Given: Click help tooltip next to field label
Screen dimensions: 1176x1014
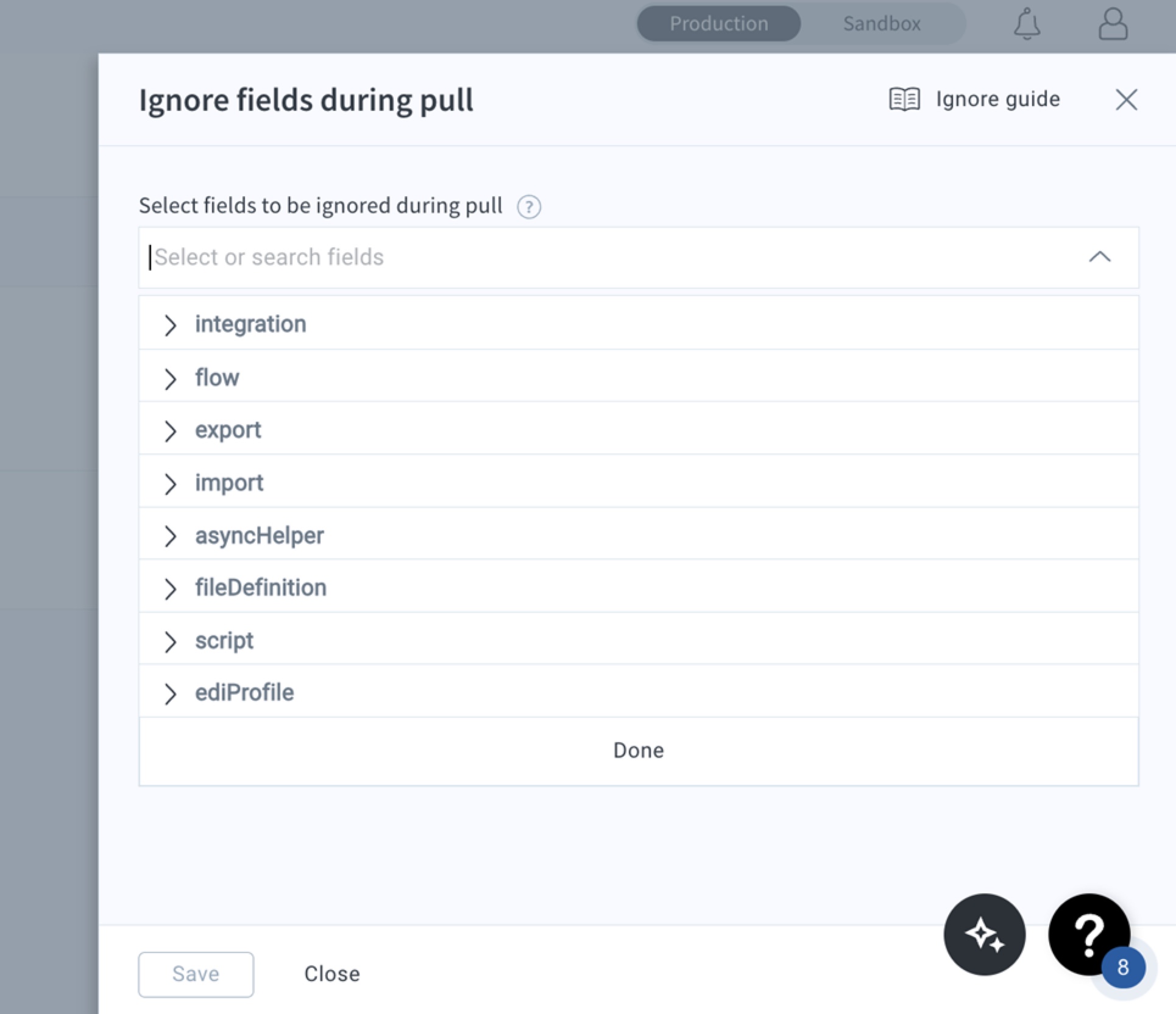Looking at the screenshot, I should tap(528, 207).
